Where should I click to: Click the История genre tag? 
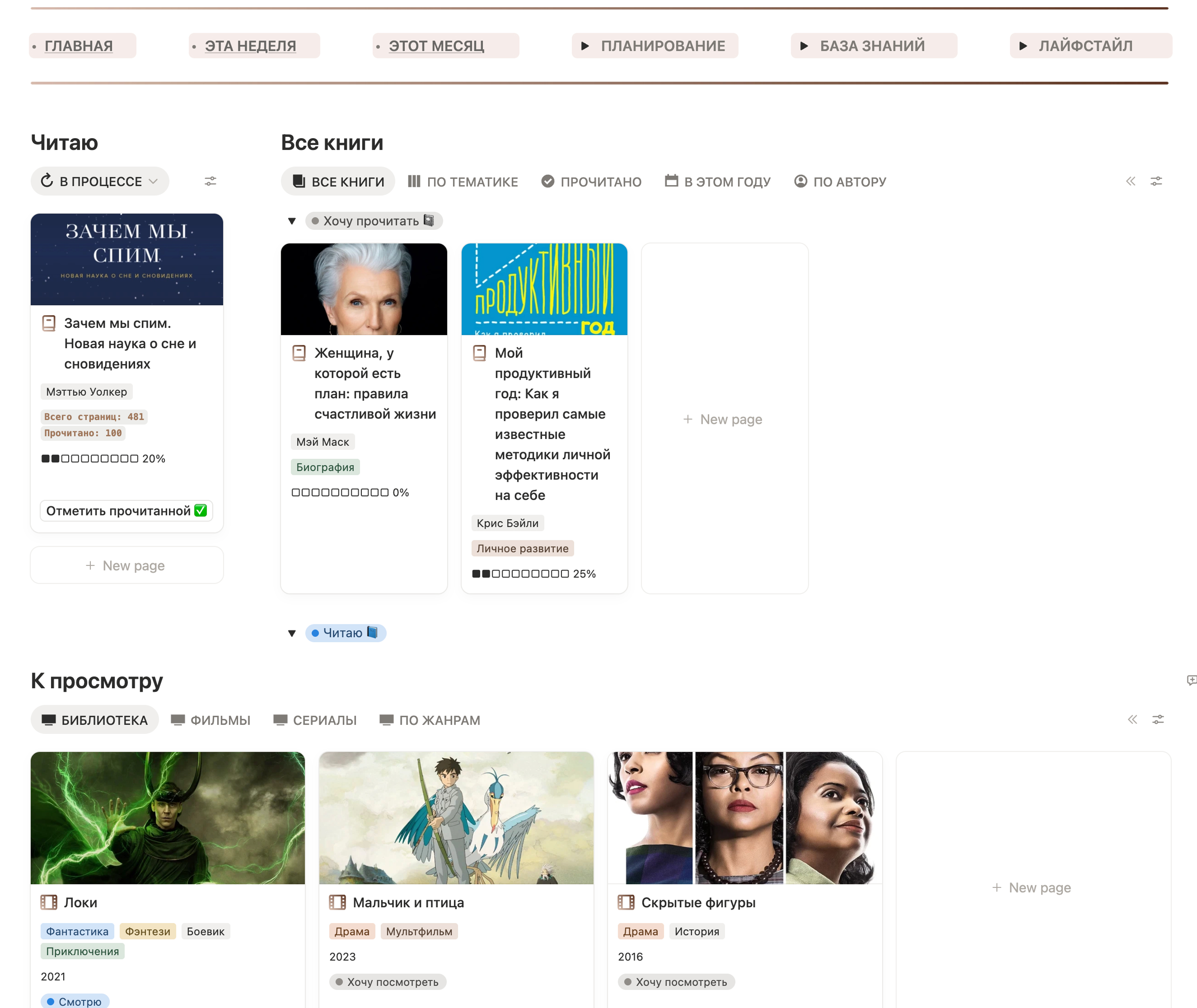tap(697, 931)
